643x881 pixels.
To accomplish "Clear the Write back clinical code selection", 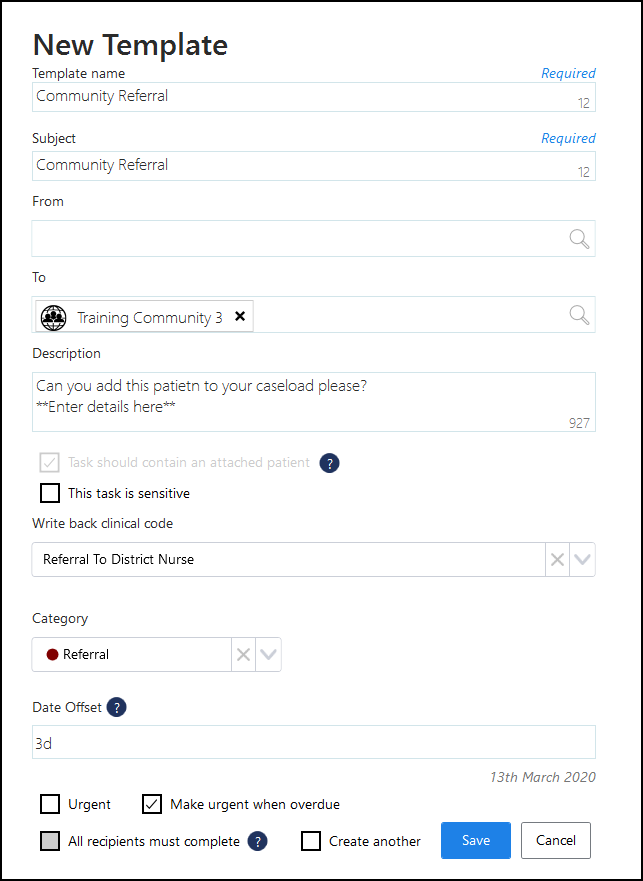I will [x=557, y=560].
